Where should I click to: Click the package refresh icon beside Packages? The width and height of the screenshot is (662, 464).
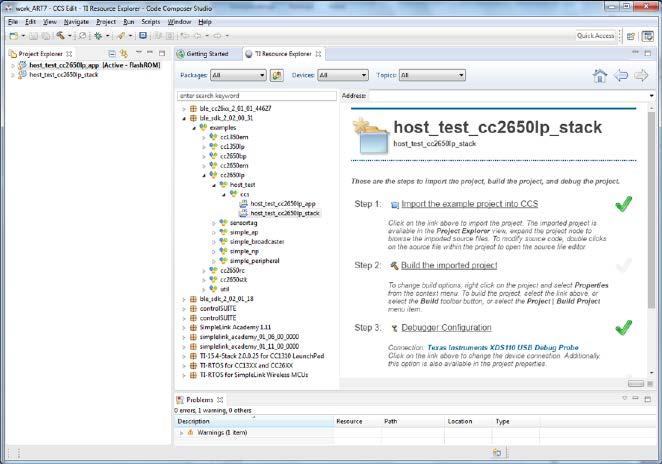(x=277, y=75)
